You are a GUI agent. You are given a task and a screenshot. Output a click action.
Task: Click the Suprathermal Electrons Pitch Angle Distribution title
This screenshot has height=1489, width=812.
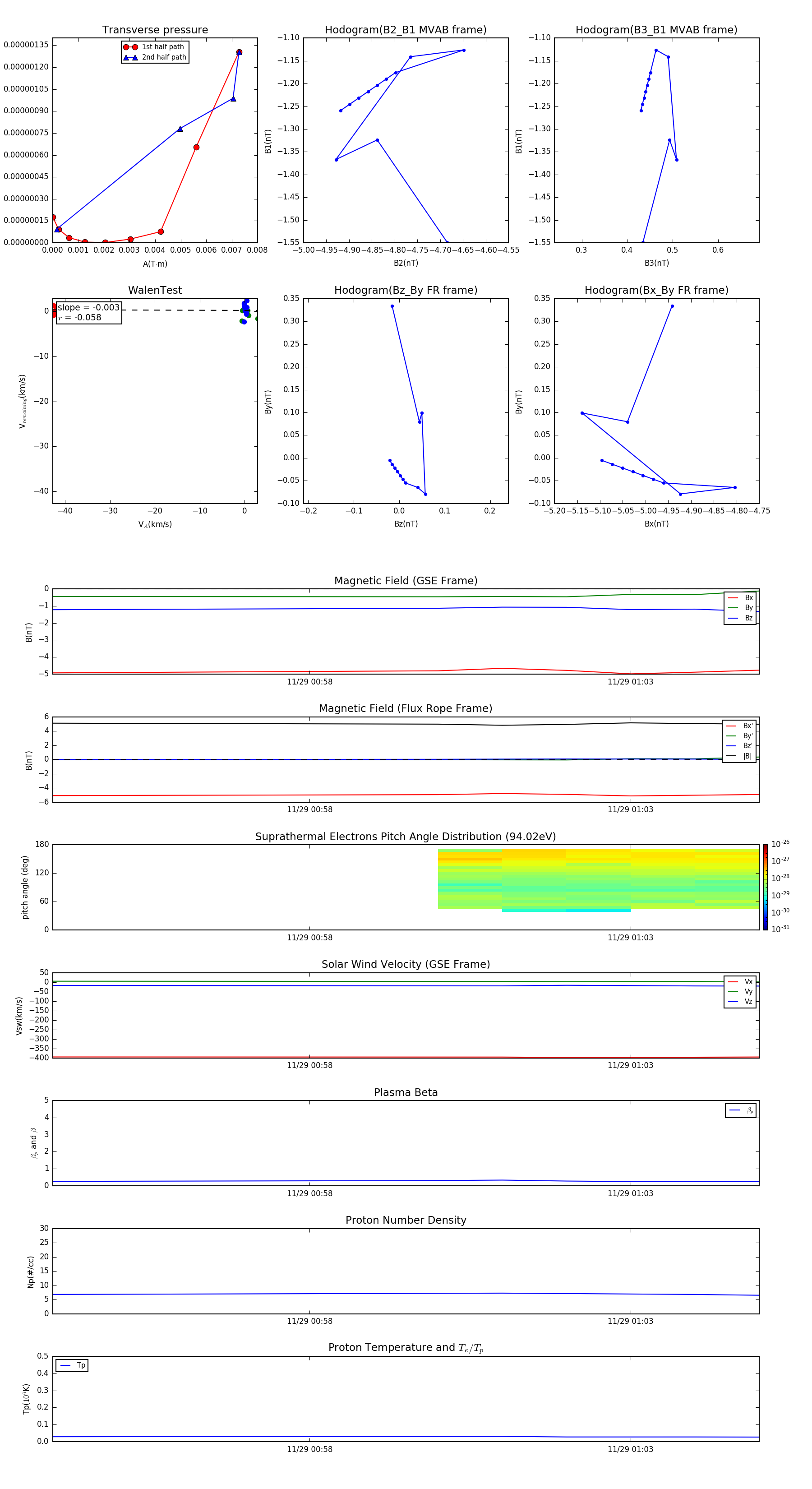click(406, 837)
